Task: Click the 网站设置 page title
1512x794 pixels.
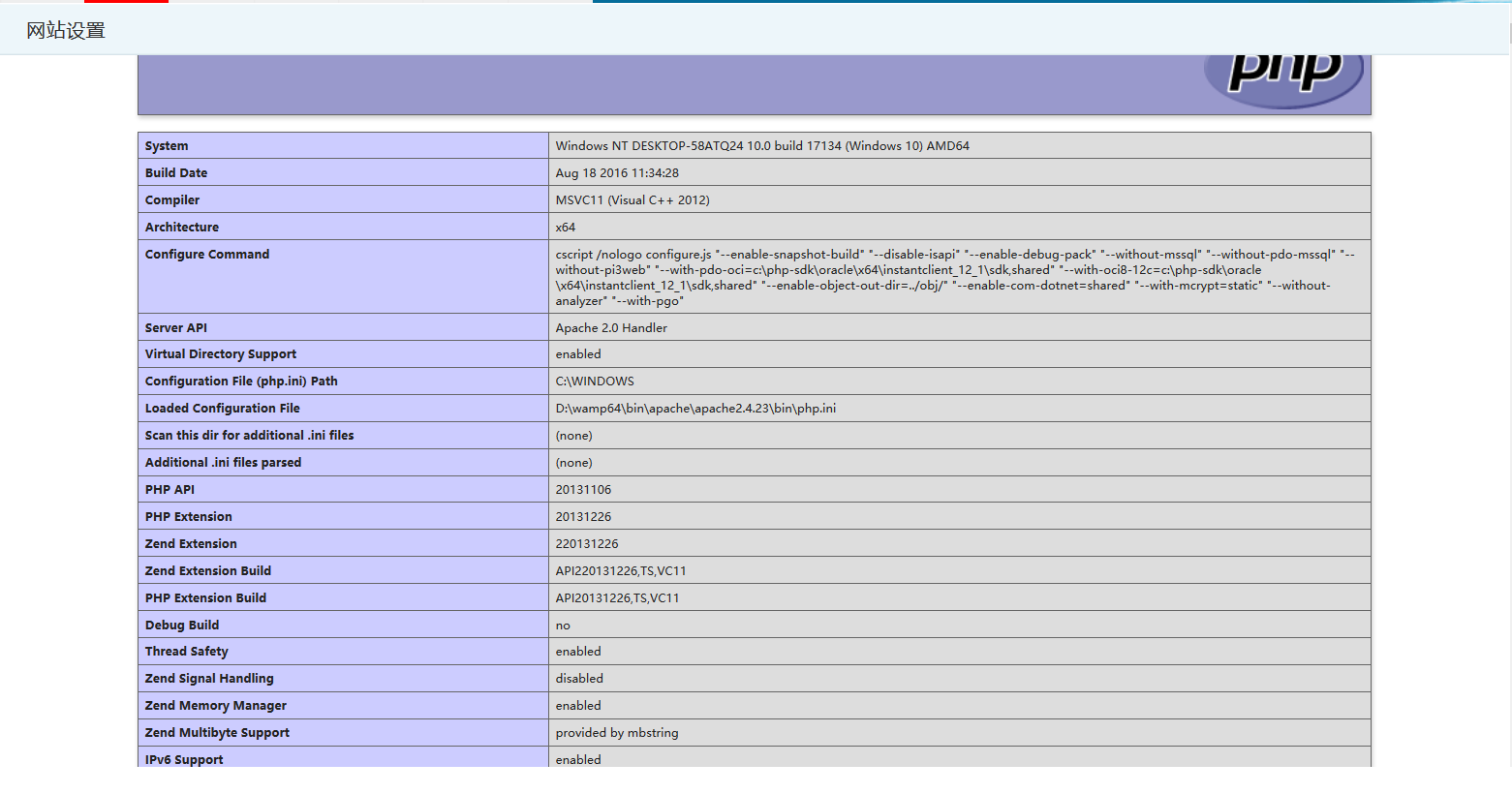Action: click(x=66, y=31)
